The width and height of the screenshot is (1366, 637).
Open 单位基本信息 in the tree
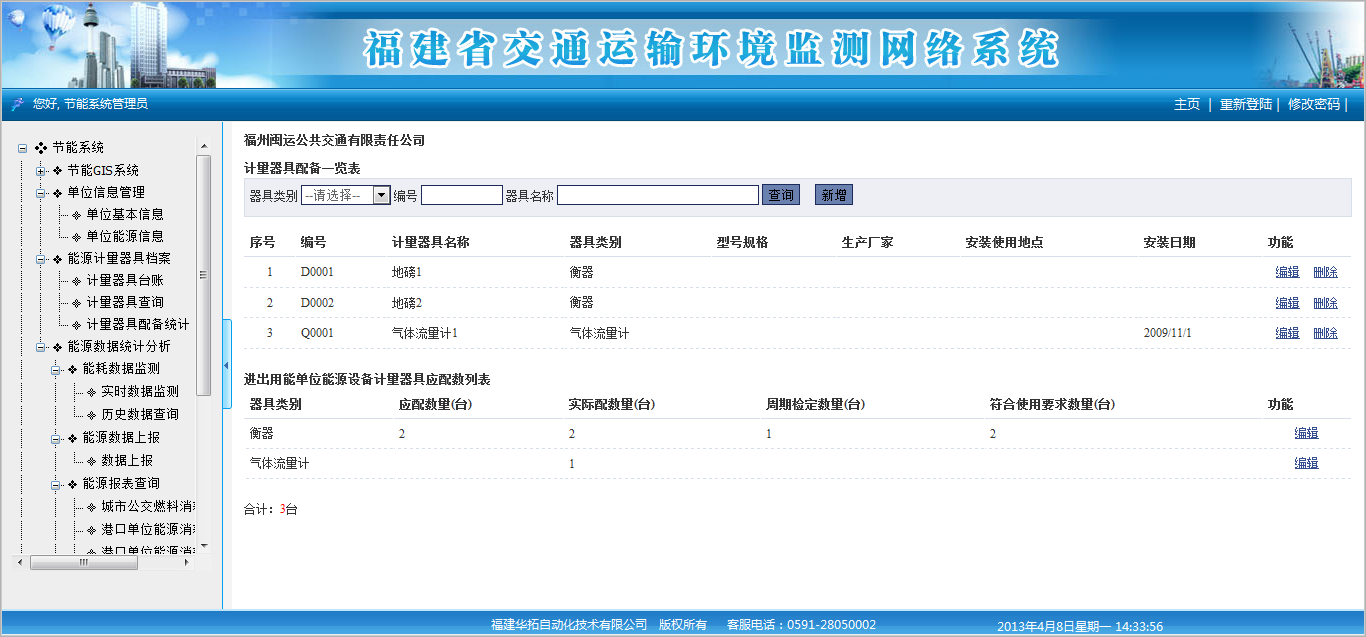125,214
